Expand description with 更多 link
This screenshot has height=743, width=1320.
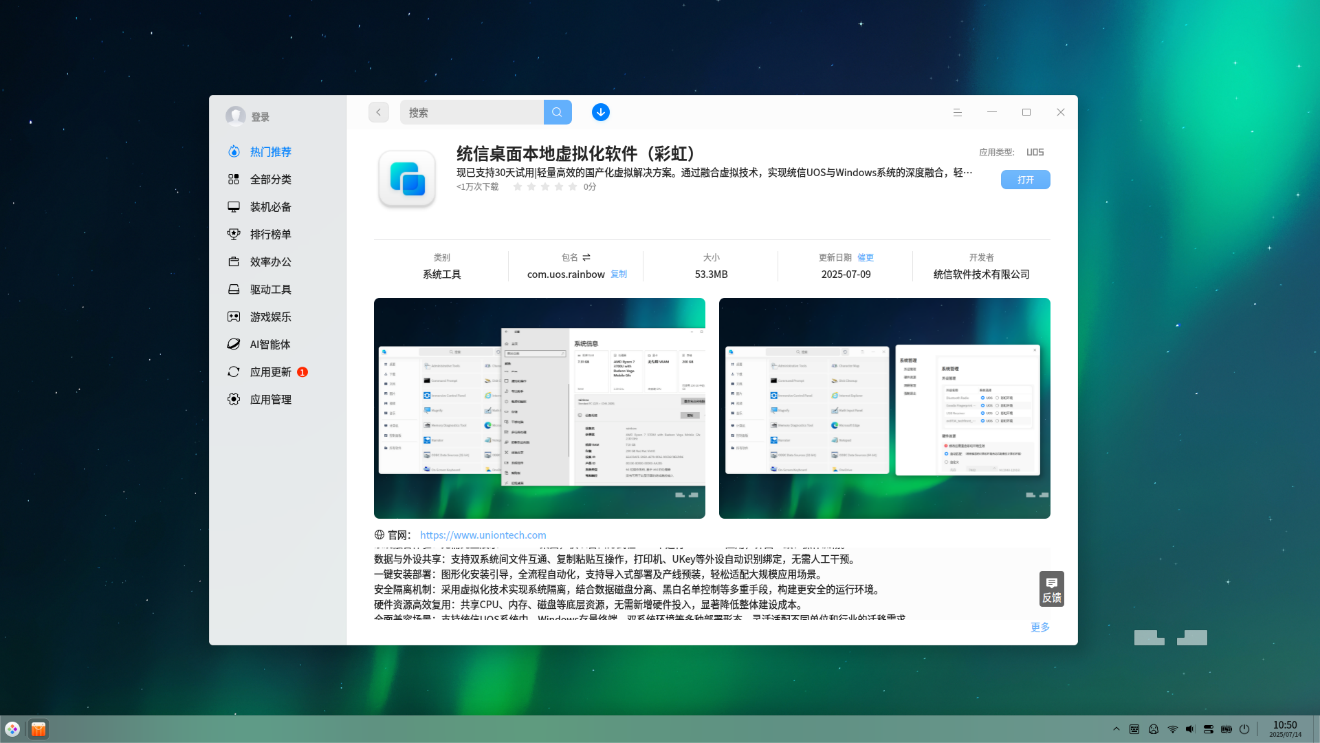(x=1040, y=627)
